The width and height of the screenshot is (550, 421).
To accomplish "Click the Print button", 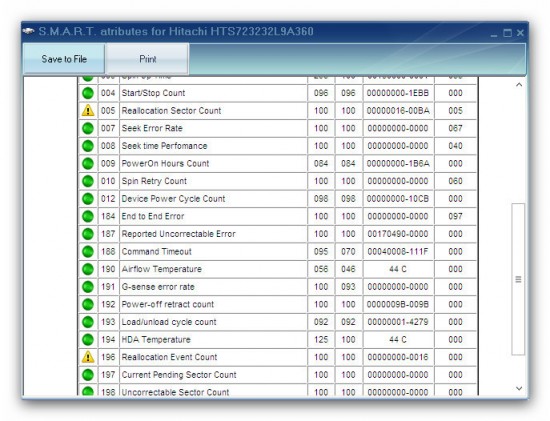I will 148,59.
